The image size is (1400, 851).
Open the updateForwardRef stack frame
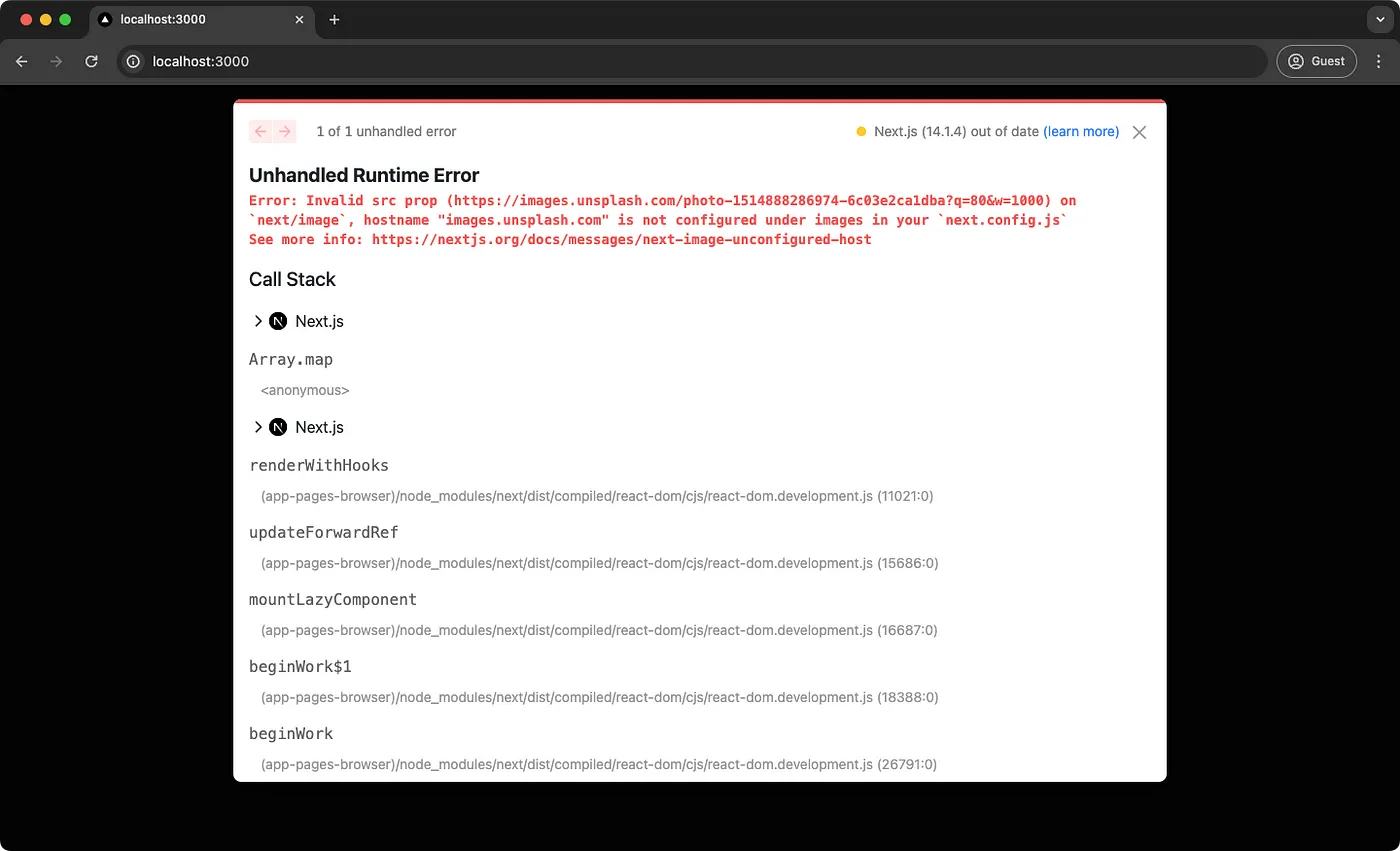coord(324,532)
